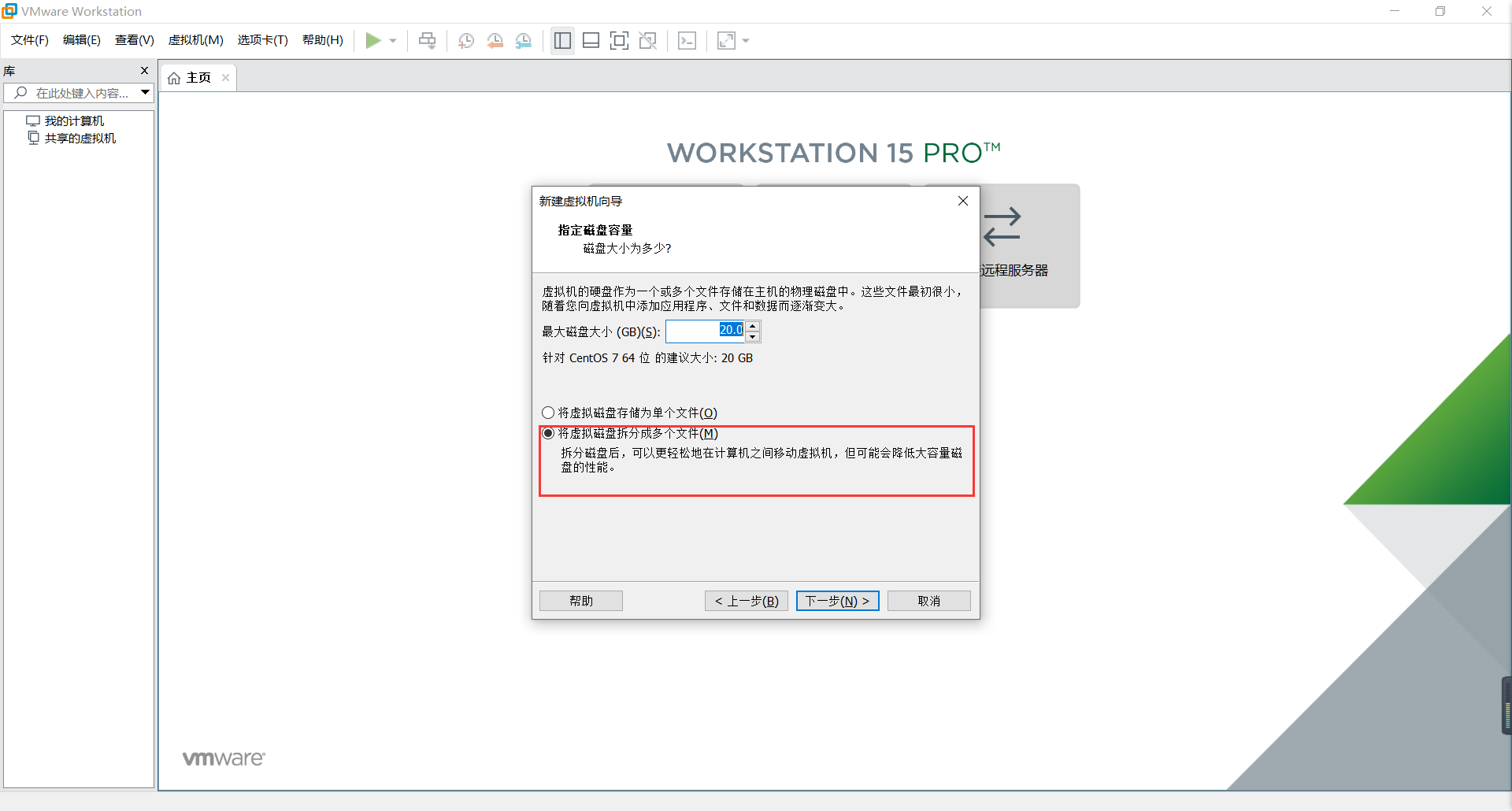The image size is (1512, 811).
Task: Open the 文件(F) menu
Action: point(30,40)
